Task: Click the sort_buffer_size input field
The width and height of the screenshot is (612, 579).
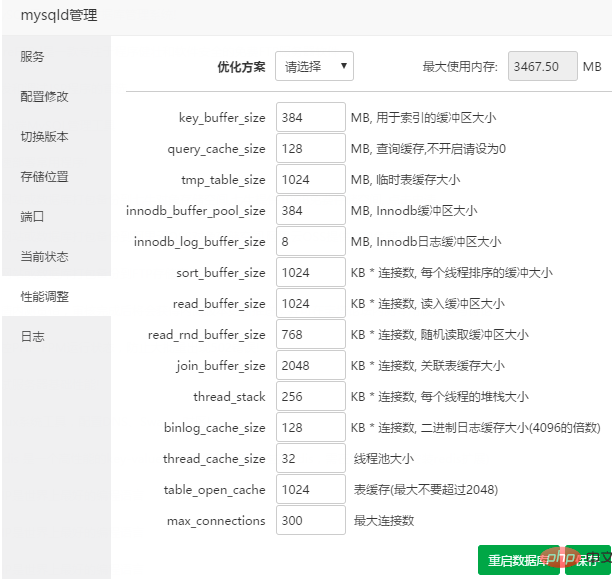Action: click(310, 272)
